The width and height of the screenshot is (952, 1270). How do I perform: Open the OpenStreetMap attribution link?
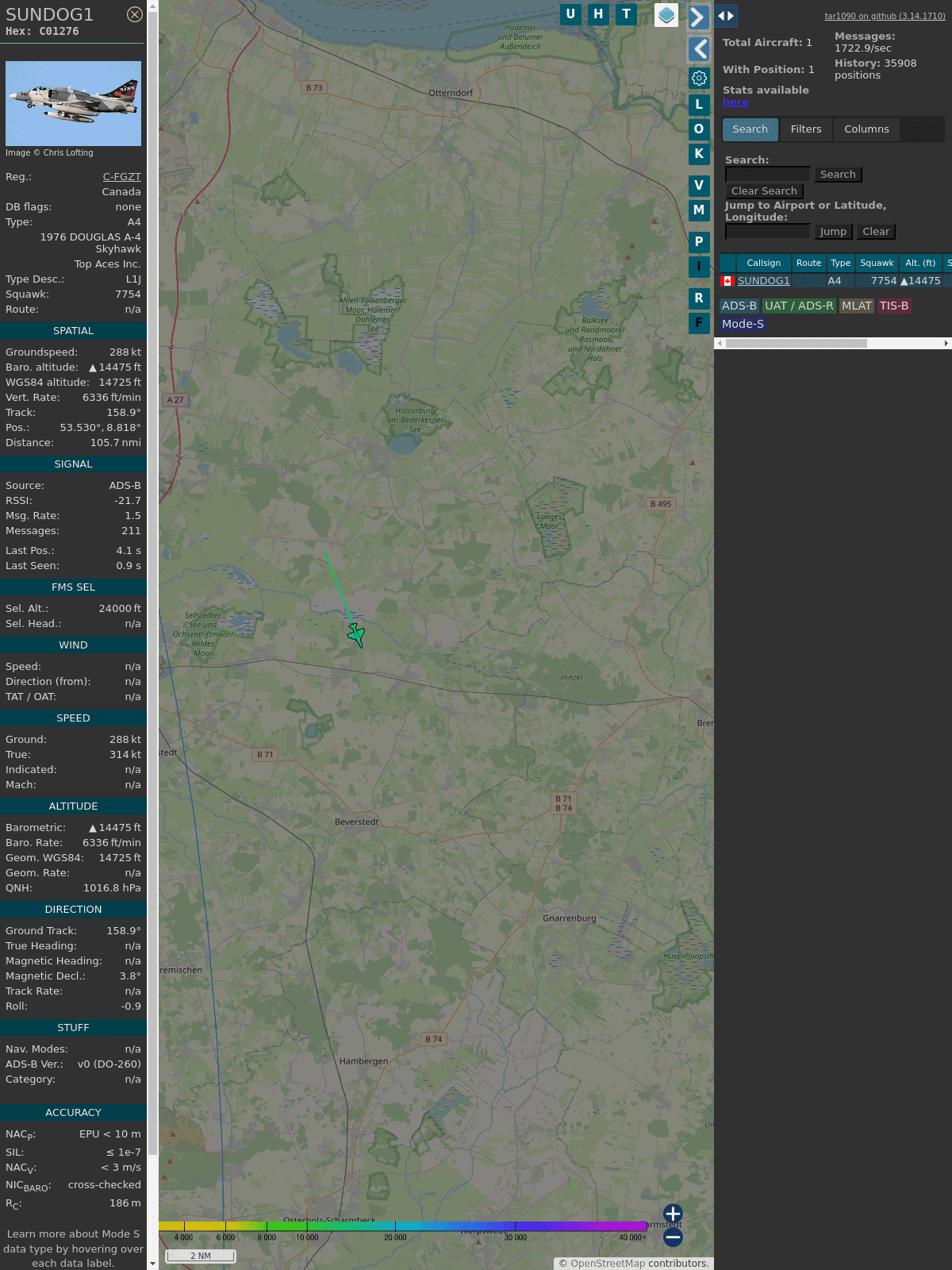[x=608, y=1264]
